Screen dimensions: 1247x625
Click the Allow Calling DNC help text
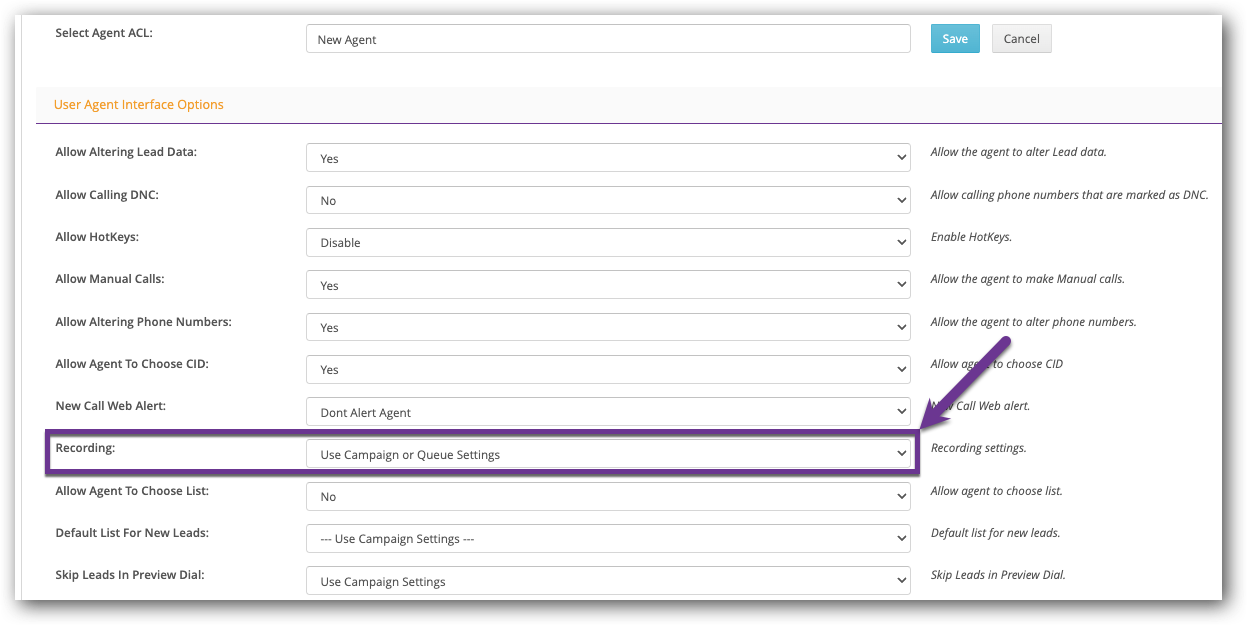[1069, 194]
